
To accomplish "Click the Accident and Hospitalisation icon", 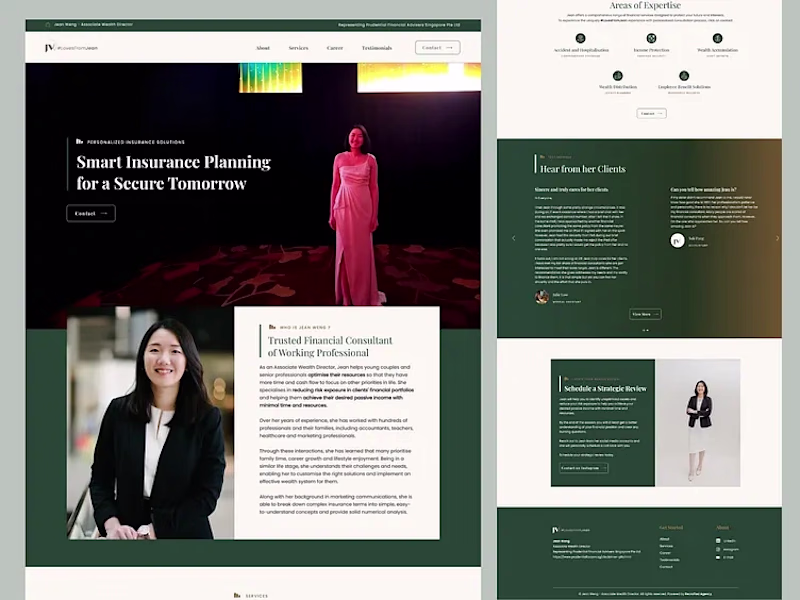I will pos(581,38).
